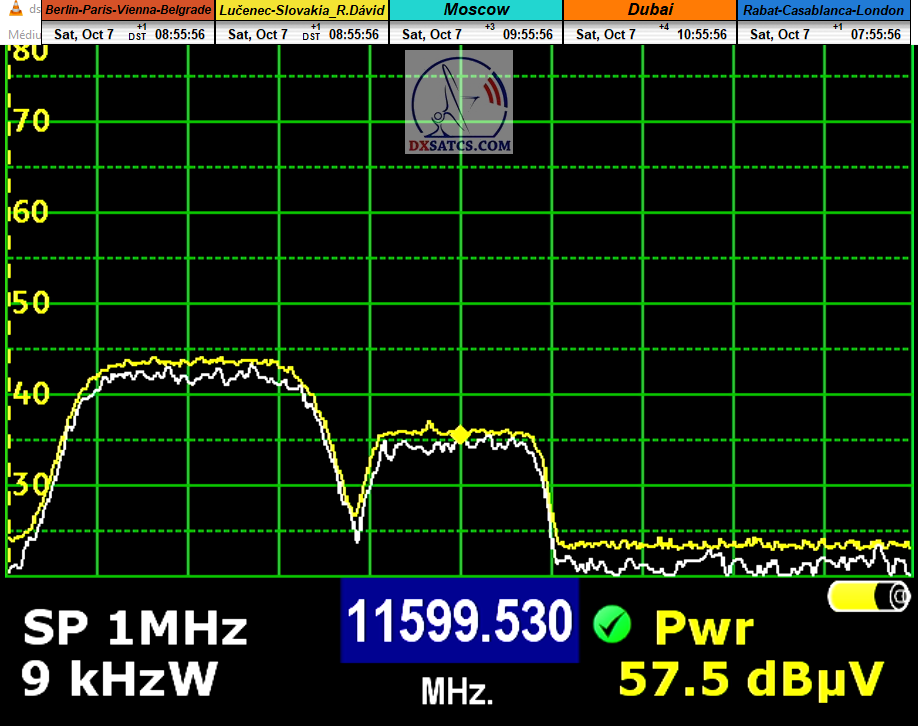Click the 9 kHzW bandwidth label
This screenshot has height=726, width=918.
click(119, 679)
